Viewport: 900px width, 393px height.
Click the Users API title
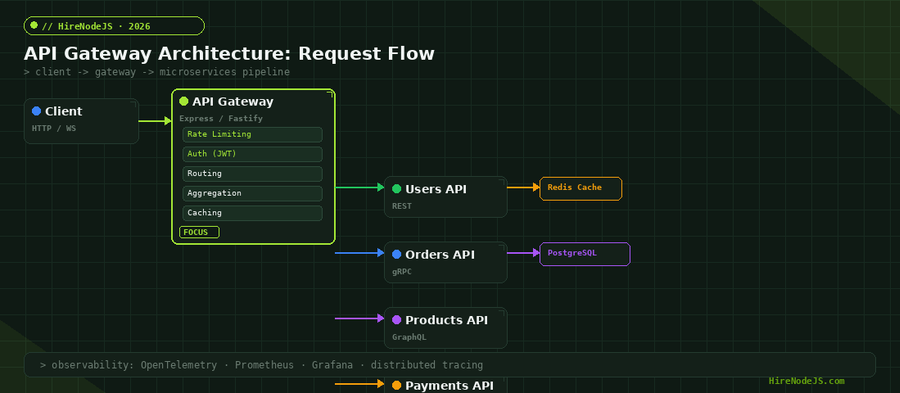(436, 189)
